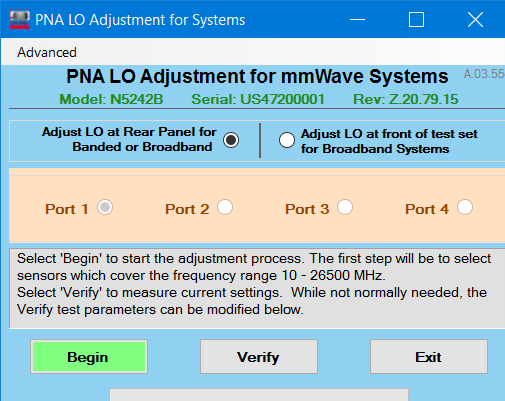Viewport: 505px width, 401px height.
Task: Click the Serial: US47200001 label
Action: point(258,99)
